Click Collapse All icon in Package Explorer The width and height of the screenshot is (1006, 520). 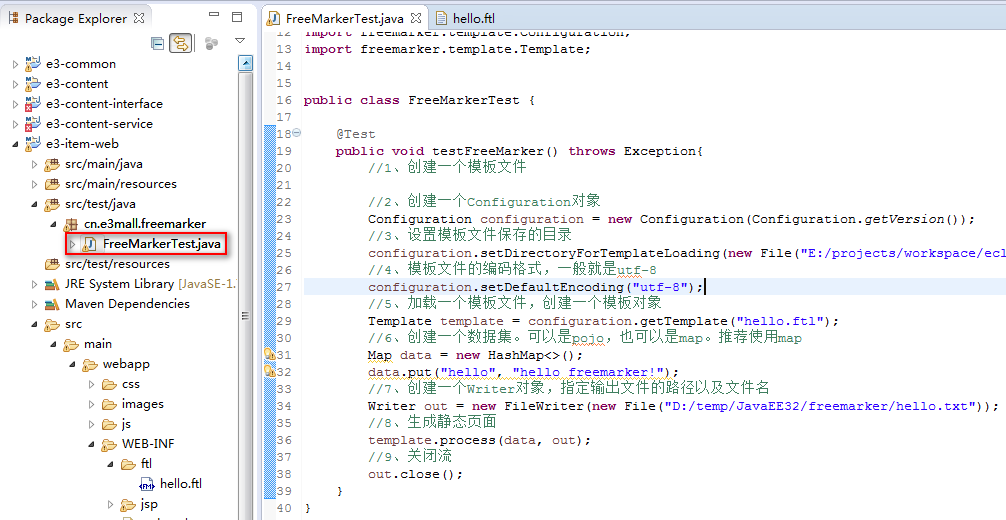coord(157,43)
